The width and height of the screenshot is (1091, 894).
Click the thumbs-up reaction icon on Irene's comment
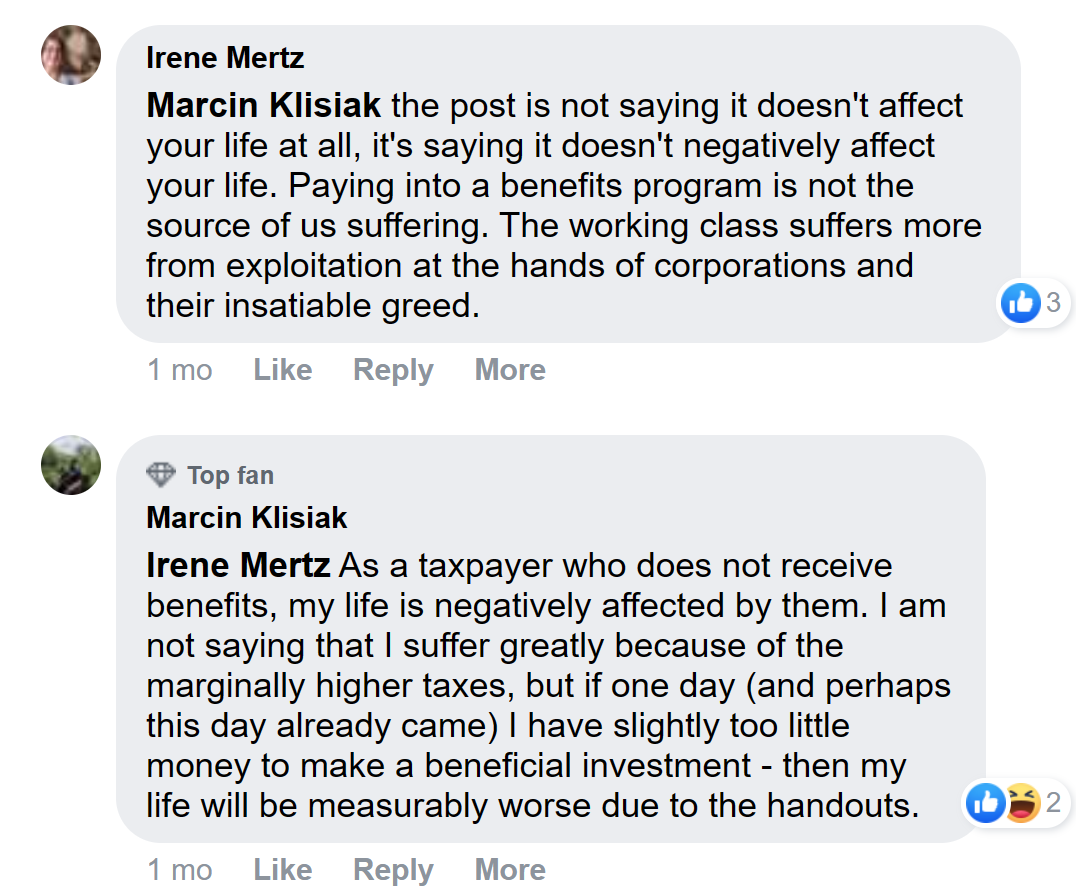pos(1020,302)
